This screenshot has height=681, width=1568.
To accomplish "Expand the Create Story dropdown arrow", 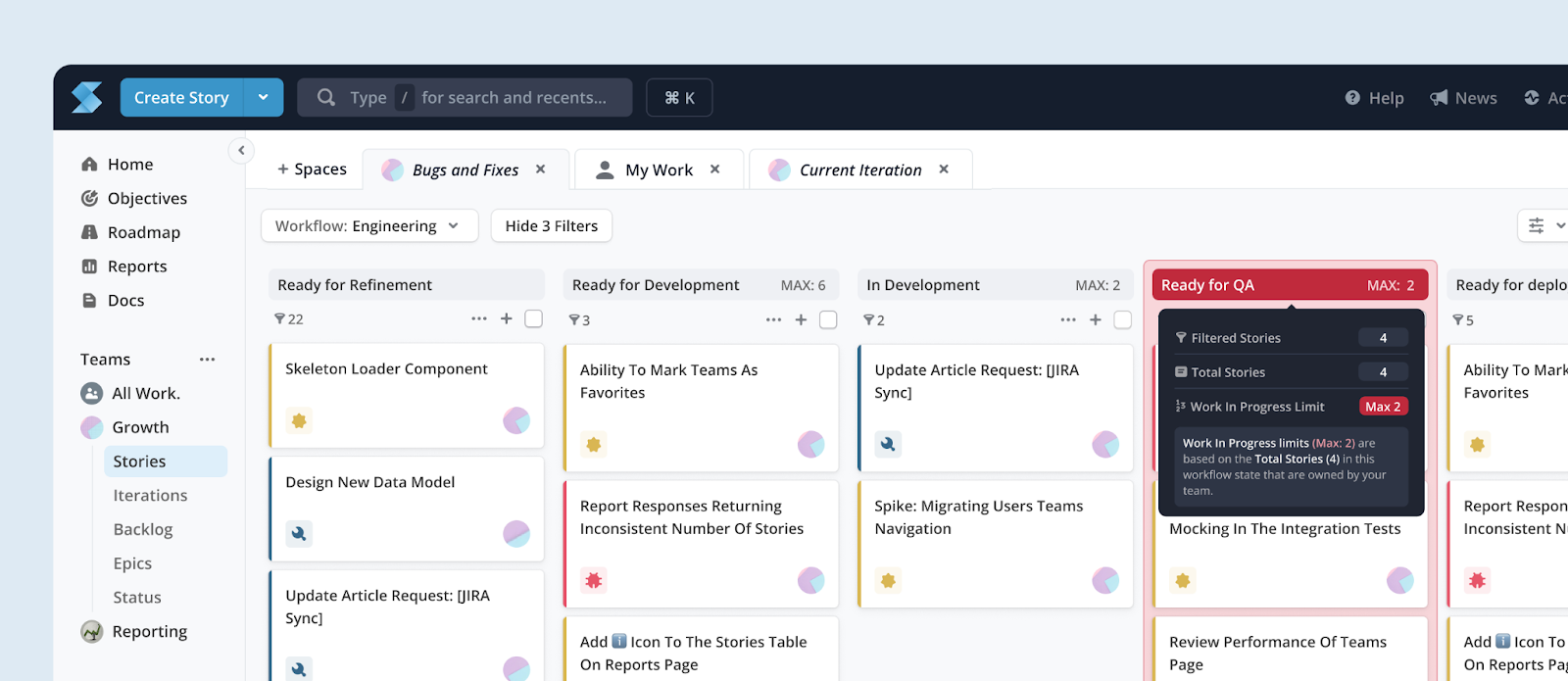I will click(x=264, y=98).
